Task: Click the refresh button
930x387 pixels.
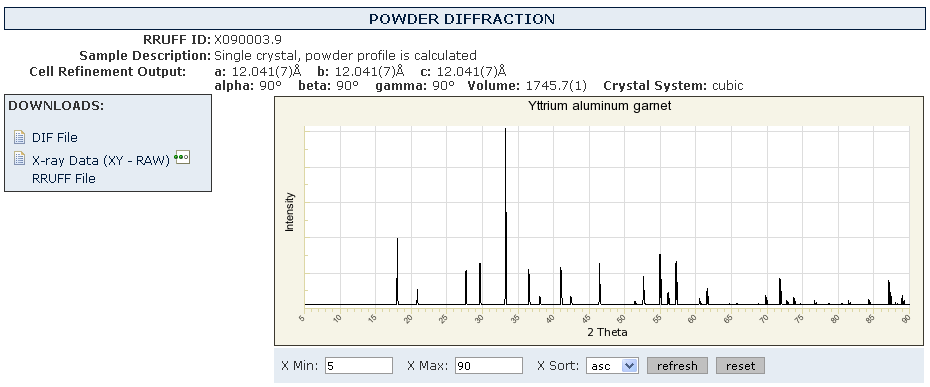Action: pos(677,366)
